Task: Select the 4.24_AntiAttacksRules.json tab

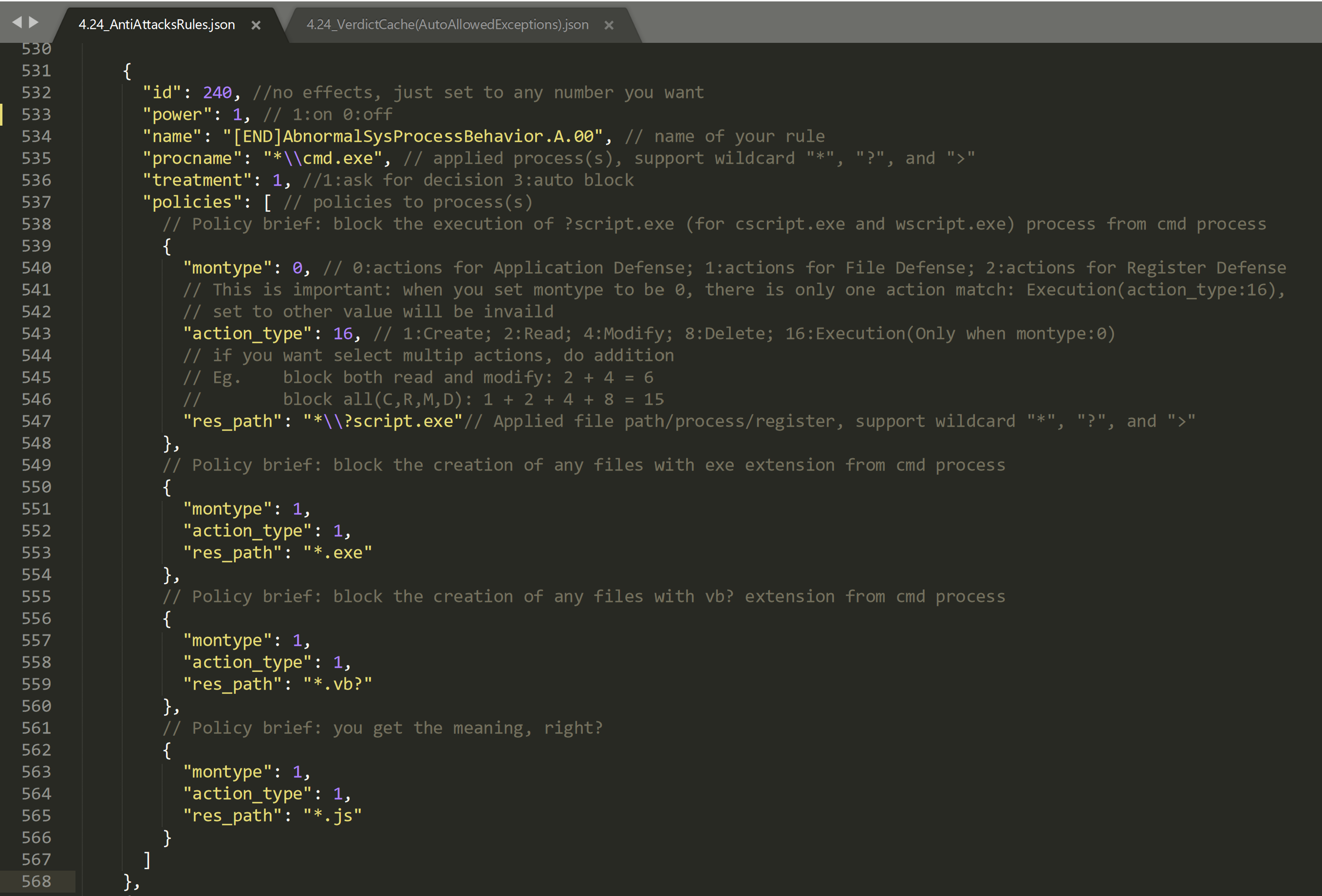Action: click(156, 24)
